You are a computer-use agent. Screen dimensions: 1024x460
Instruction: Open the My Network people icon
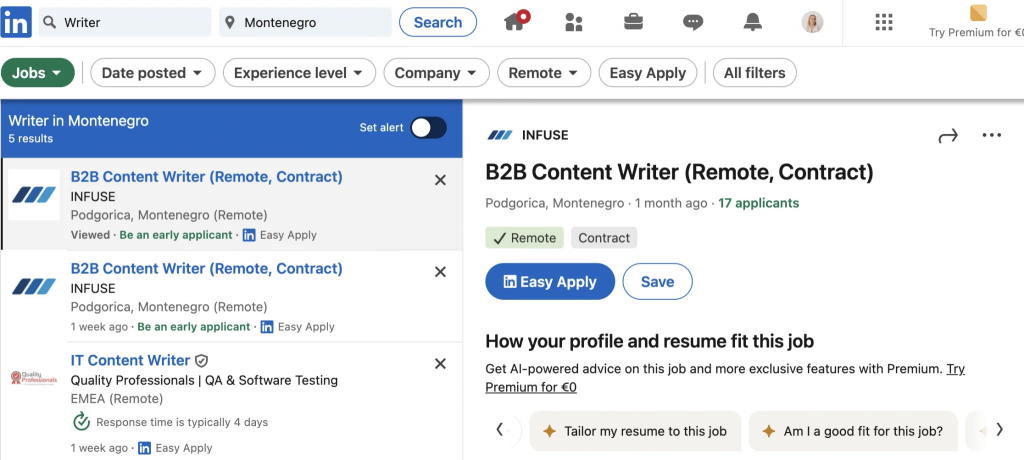(x=573, y=22)
